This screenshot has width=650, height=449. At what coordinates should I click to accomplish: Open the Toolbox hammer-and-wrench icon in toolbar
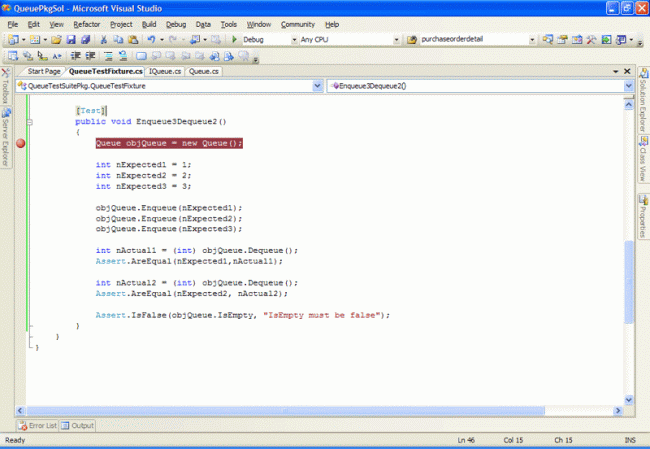tap(592, 40)
